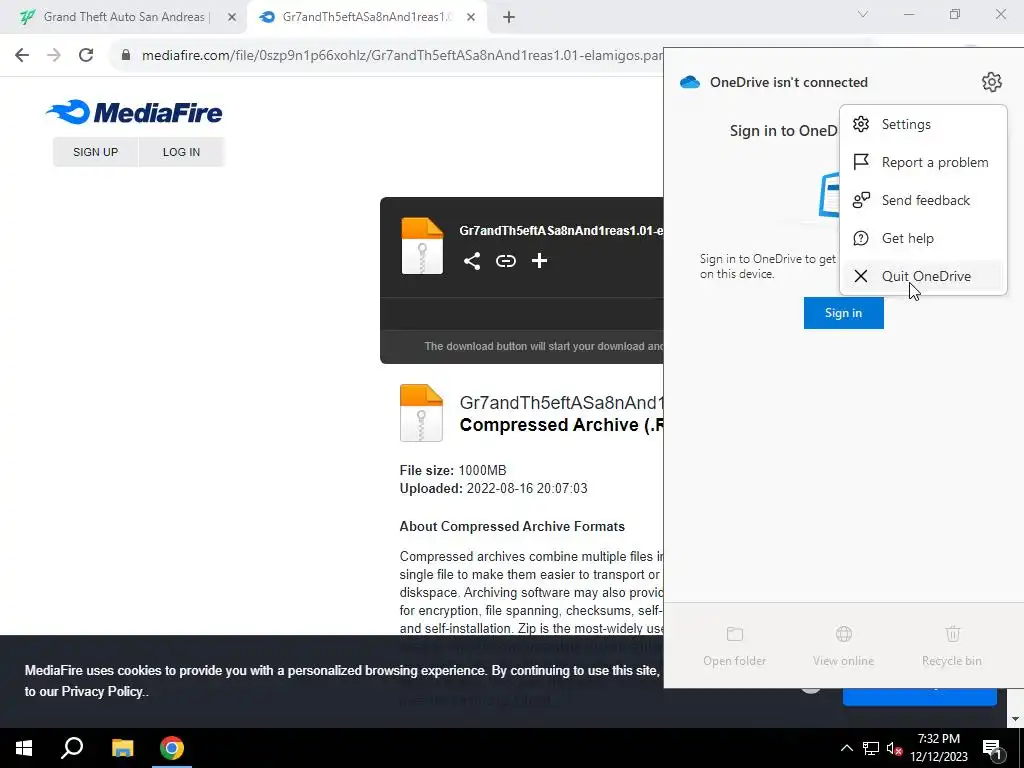
Task: Click the copy link icon in download box
Action: pos(505,261)
